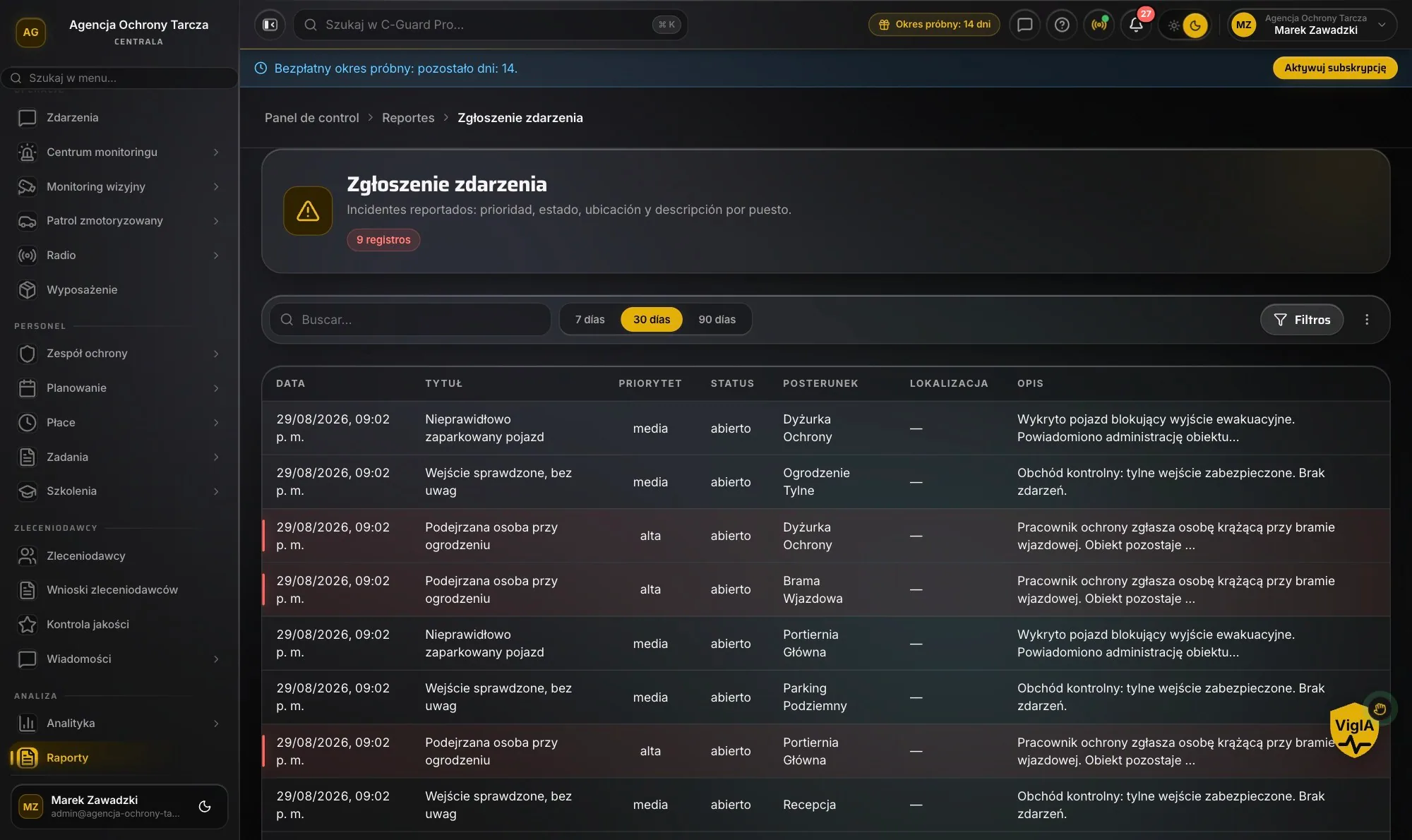
Task: Click the Wiadomości chat icon
Action: tap(27, 659)
